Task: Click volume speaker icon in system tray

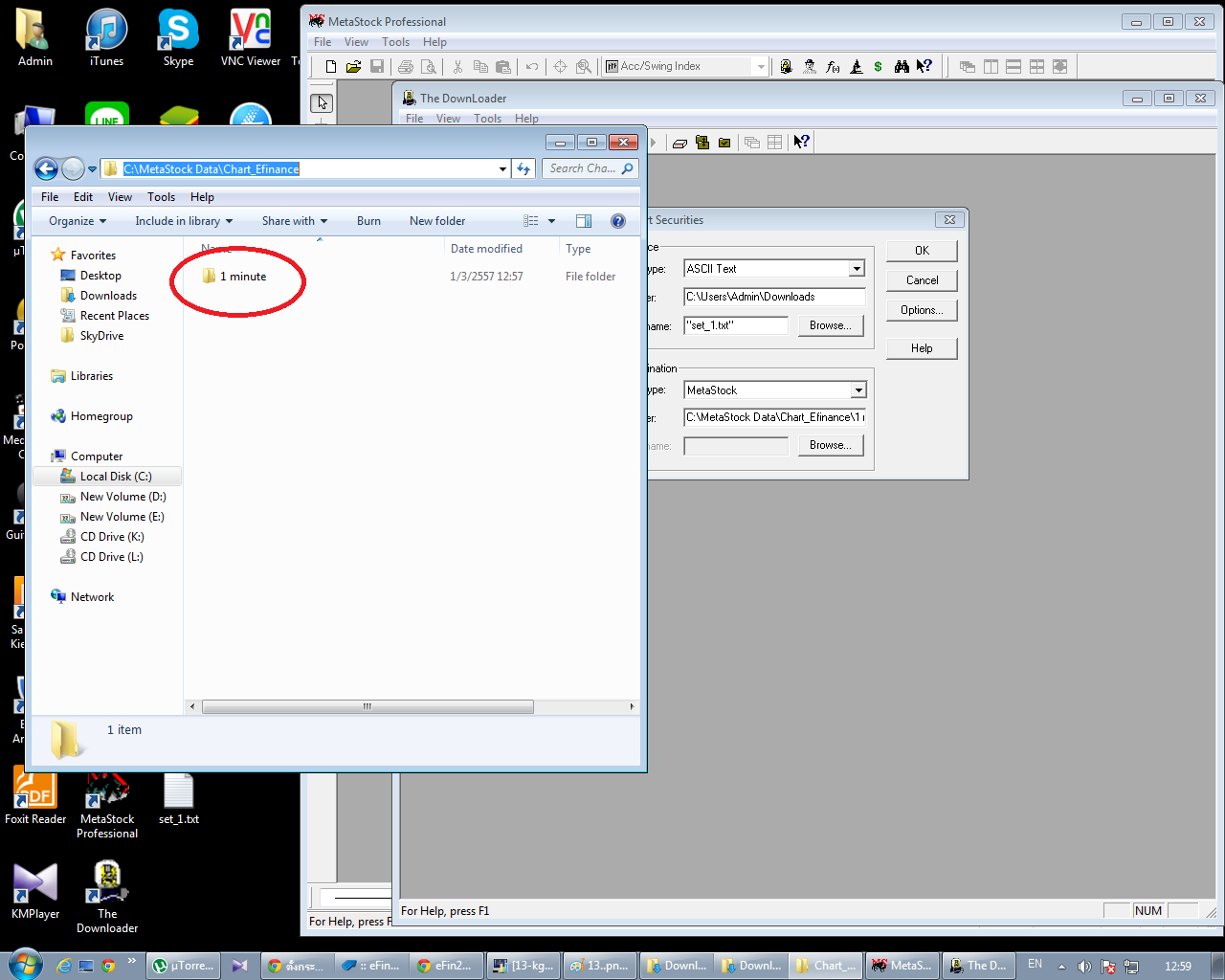Action: 1084,966
